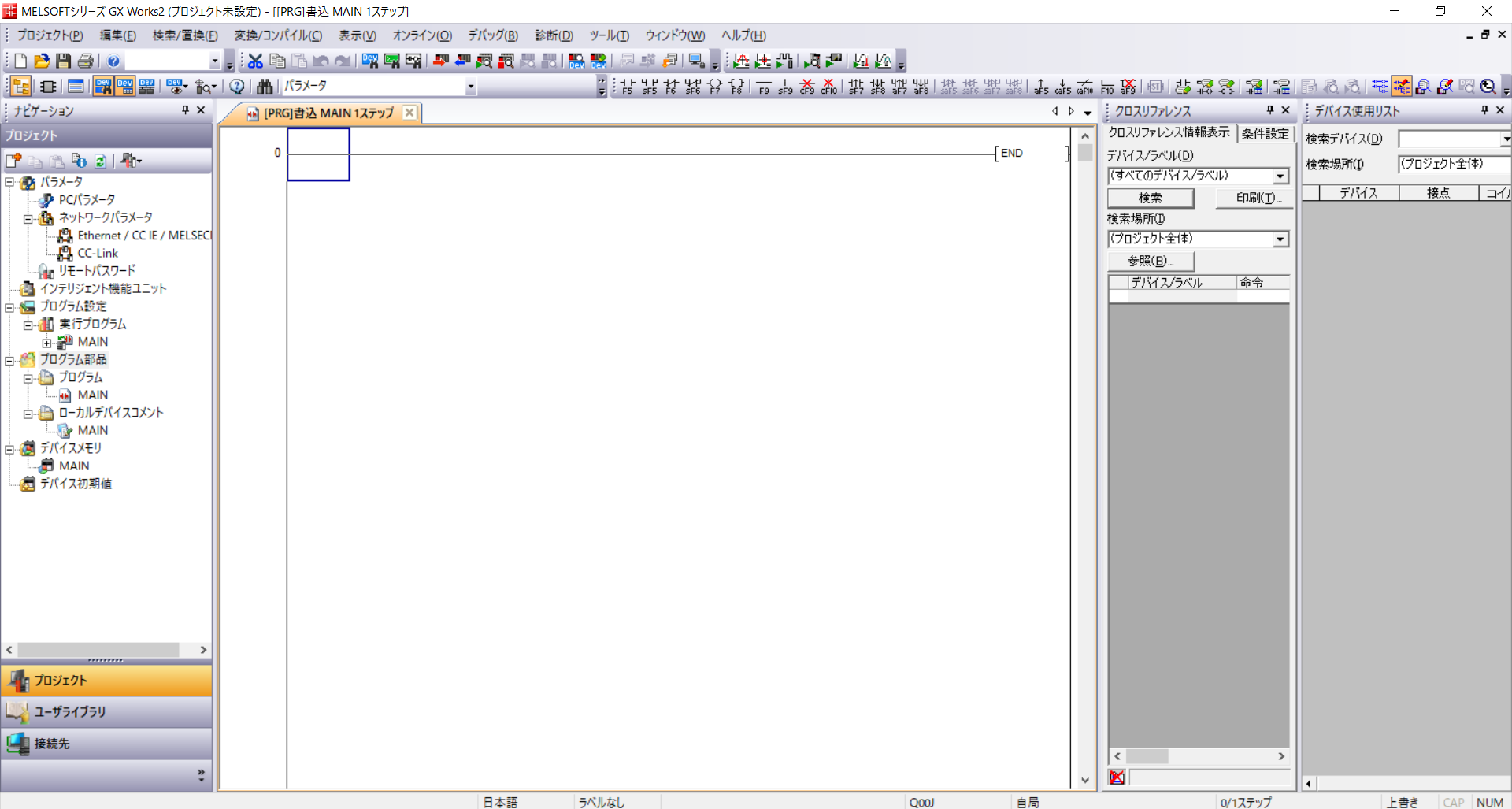The image size is (1512, 809).
Task: Insert a coil using the F7 icon
Action: pos(714,86)
